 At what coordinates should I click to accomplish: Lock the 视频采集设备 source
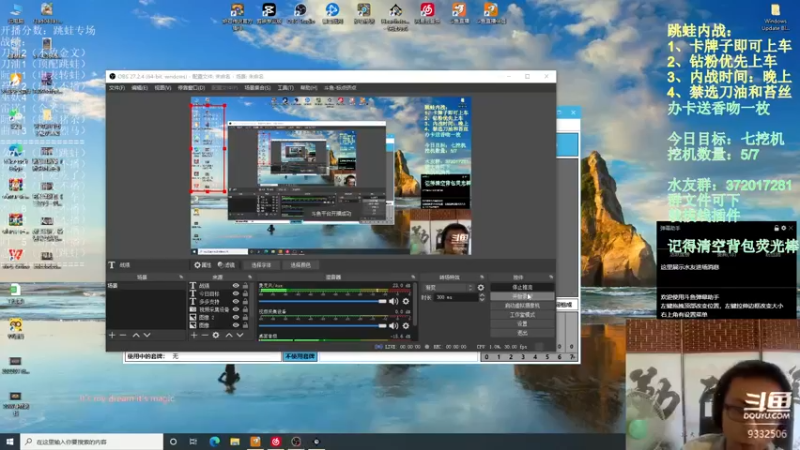pyautogui.click(x=245, y=310)
